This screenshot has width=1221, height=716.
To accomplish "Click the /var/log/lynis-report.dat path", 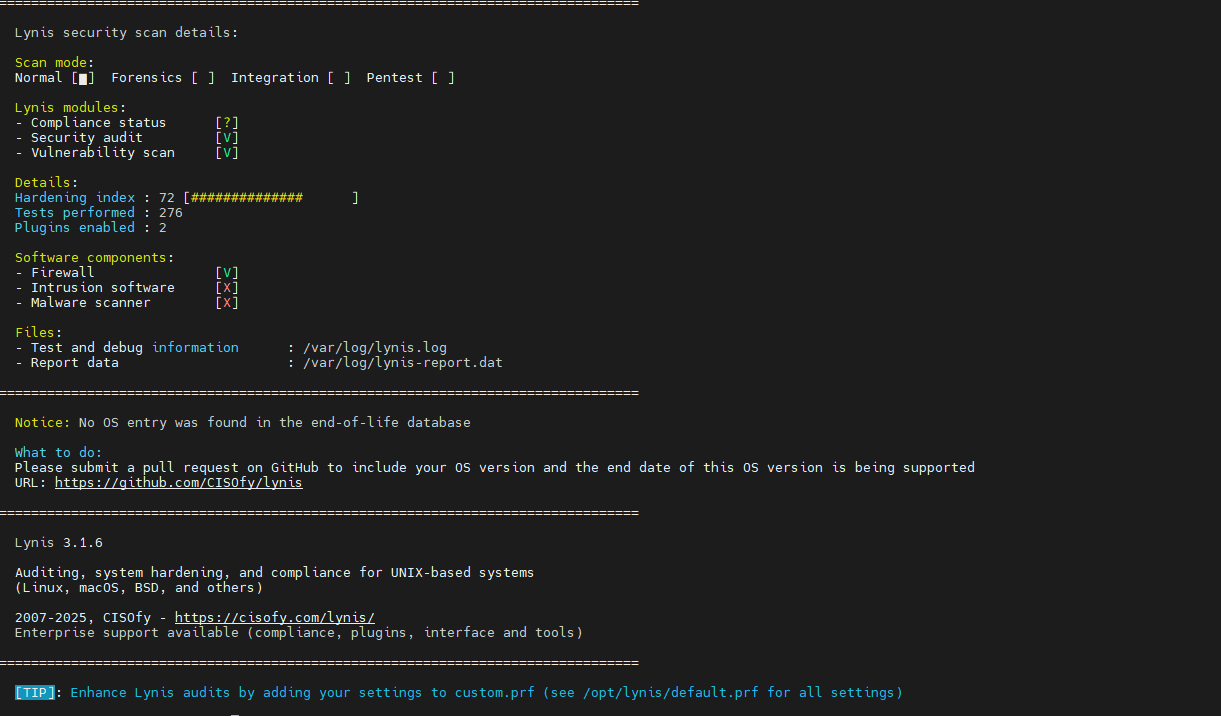I will click(403, 363).
